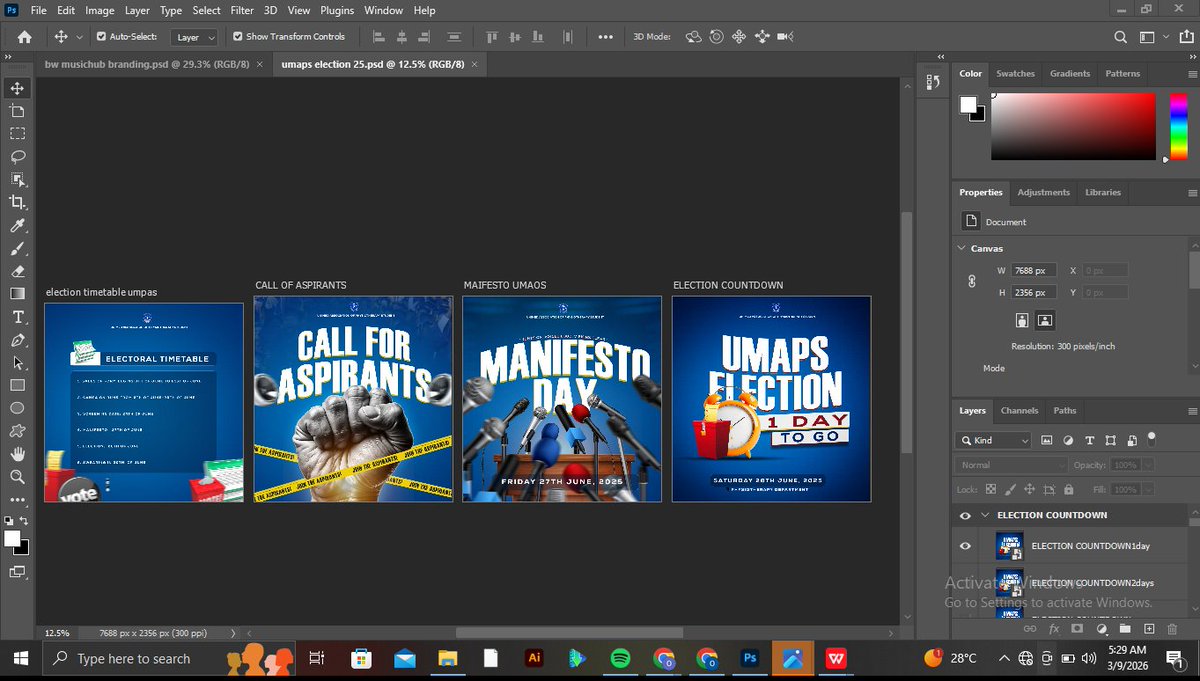Select the Brush tool
Viewport: 1200px width, 681px height.
coord(17,248)
